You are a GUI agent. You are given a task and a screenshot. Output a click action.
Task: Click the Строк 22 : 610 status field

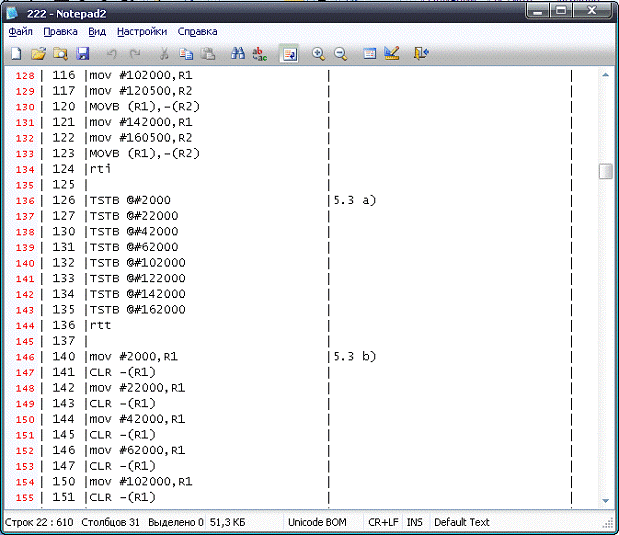(39, 522)
